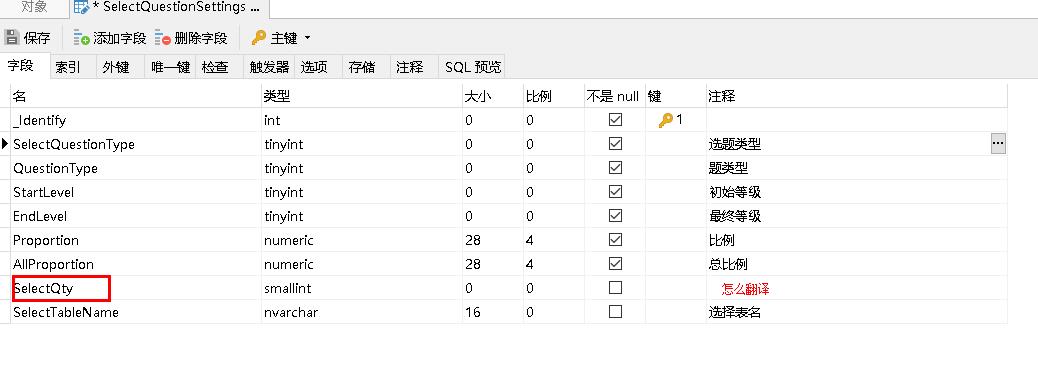Click the ellipsis button in the SelectQuestionType comment cell

[x=998, y=144]
